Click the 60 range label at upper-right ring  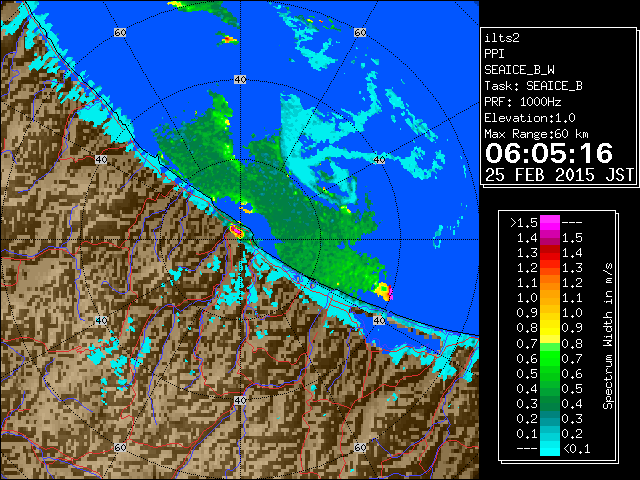tap(360, 32)
